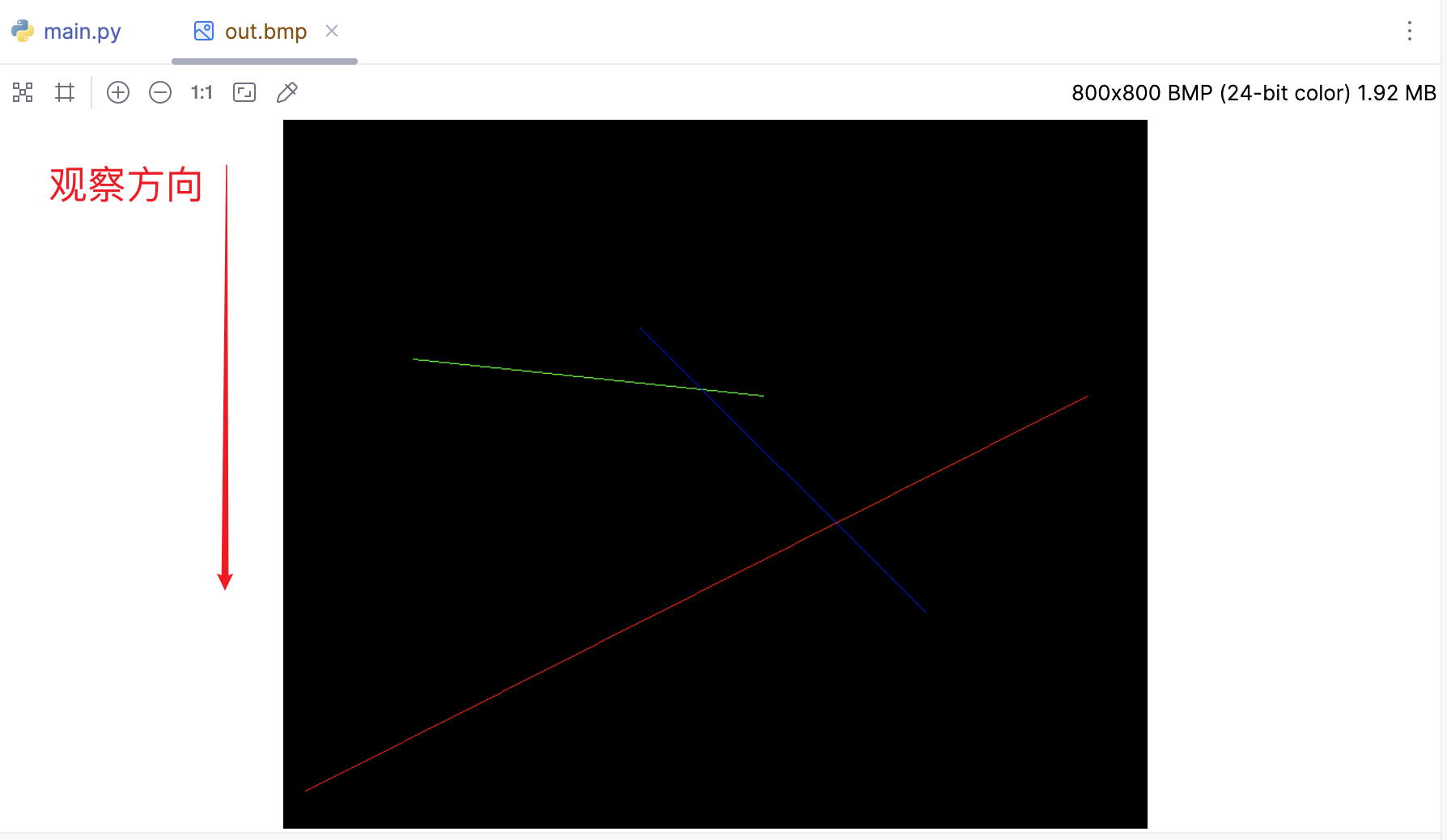This screenshot has width=1447, height=840.
Task: Click the image file icon on out.bmp
Action: [204, 31]
